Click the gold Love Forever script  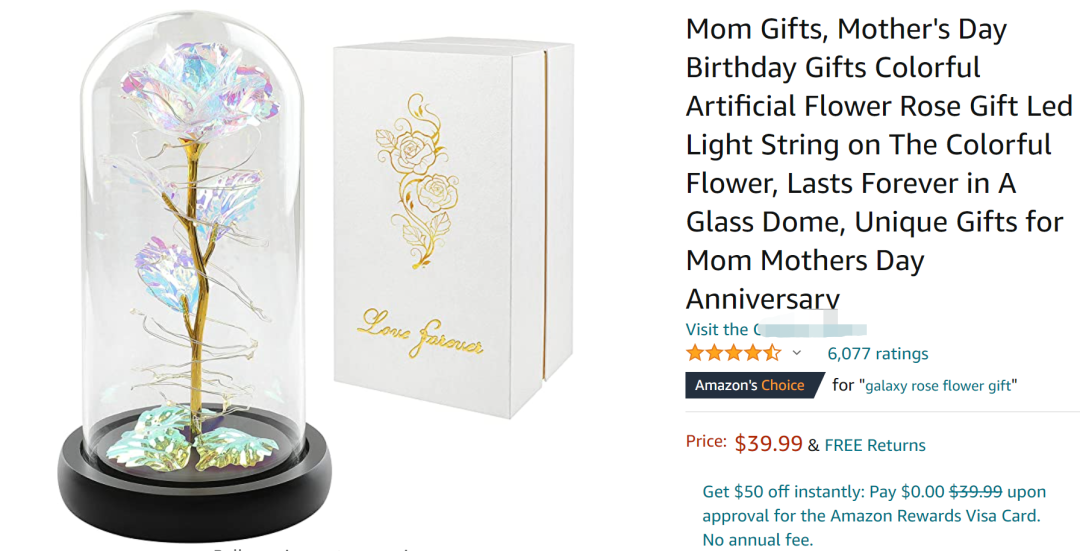421,333
